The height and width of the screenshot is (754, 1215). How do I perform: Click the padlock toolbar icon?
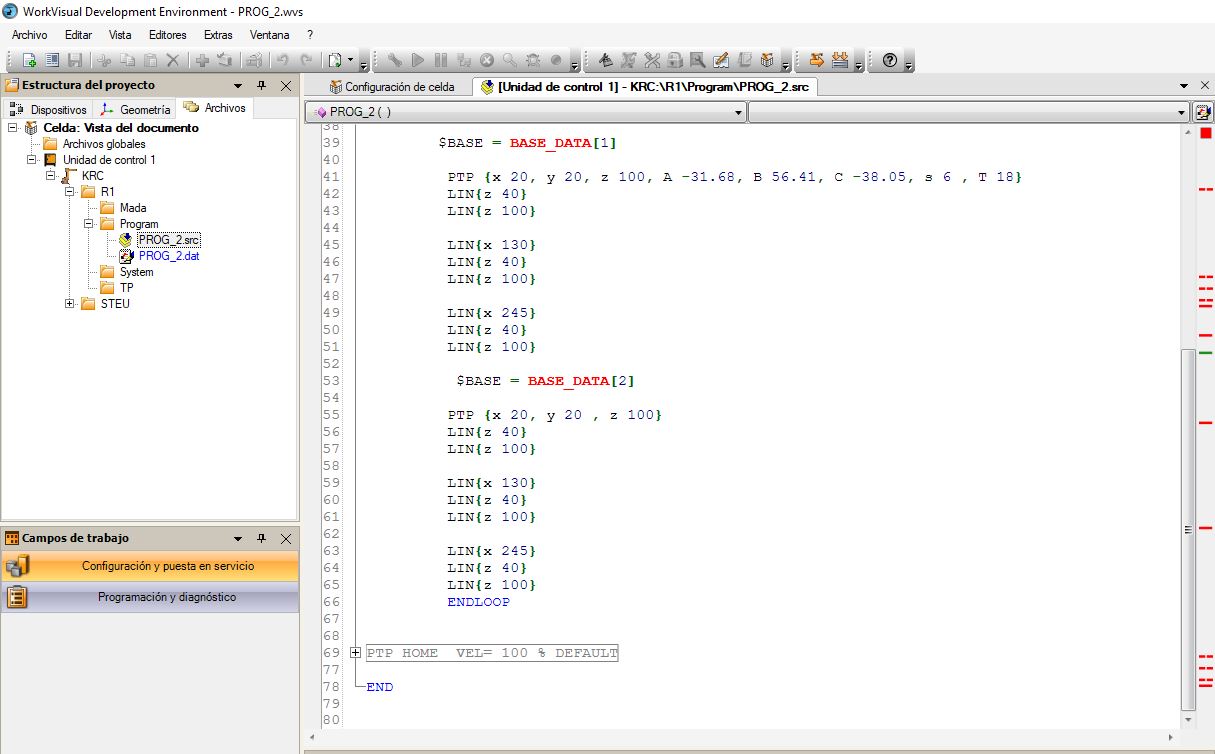click(675, 61)
